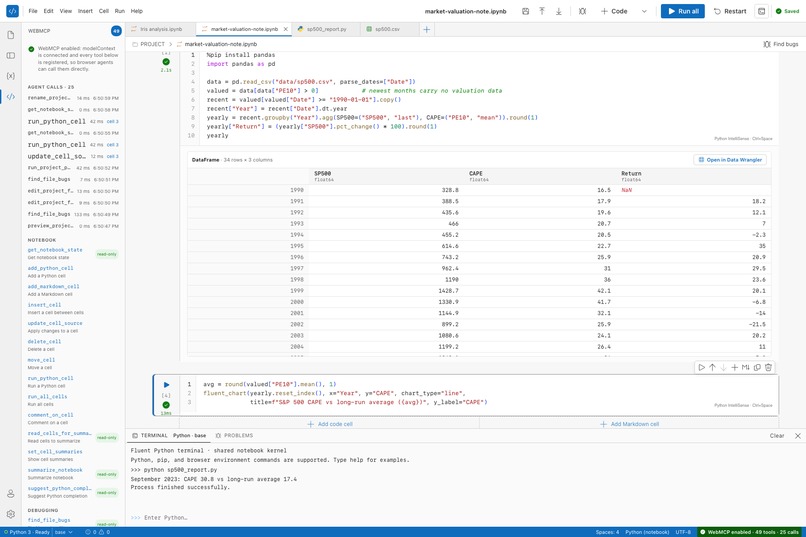
Task: Select the Terminal panel tab
Action: [169, 436]
